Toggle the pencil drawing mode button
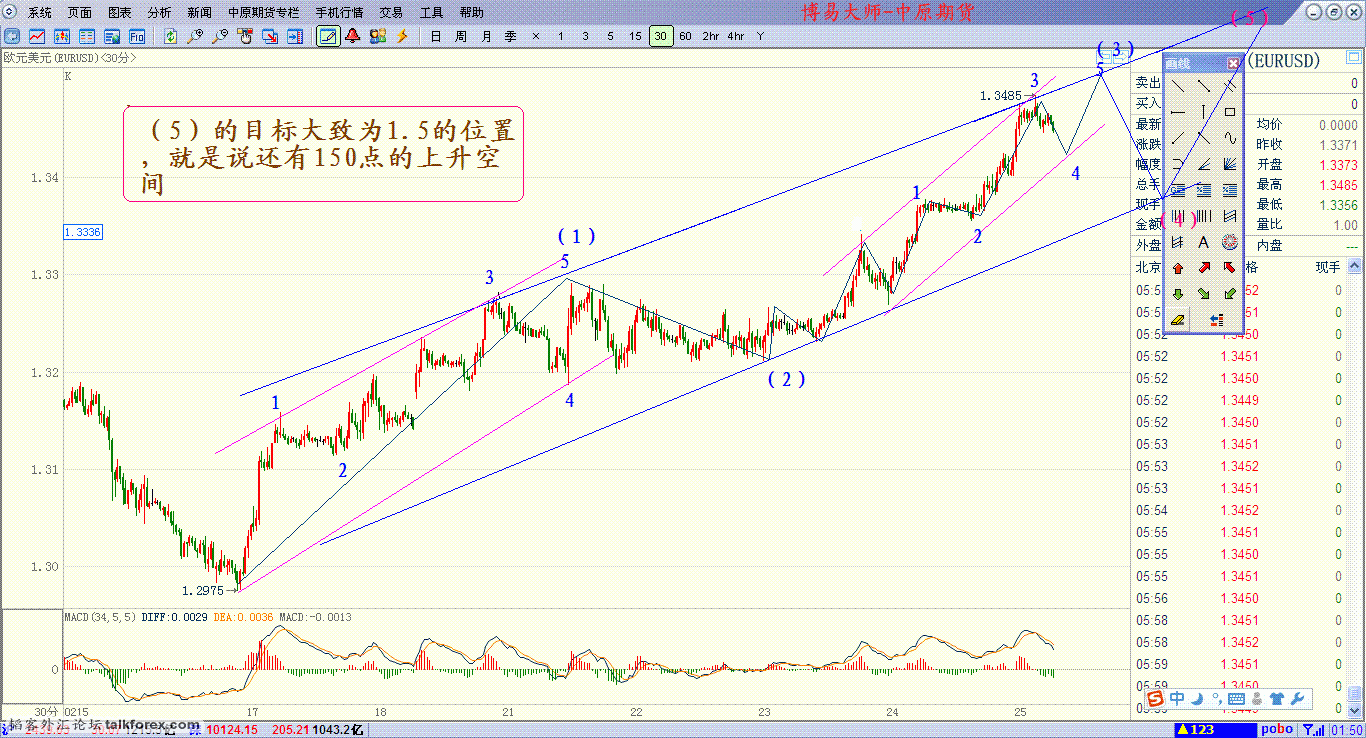This screenshot has height=738, width=1366. [x=328, y=36]
